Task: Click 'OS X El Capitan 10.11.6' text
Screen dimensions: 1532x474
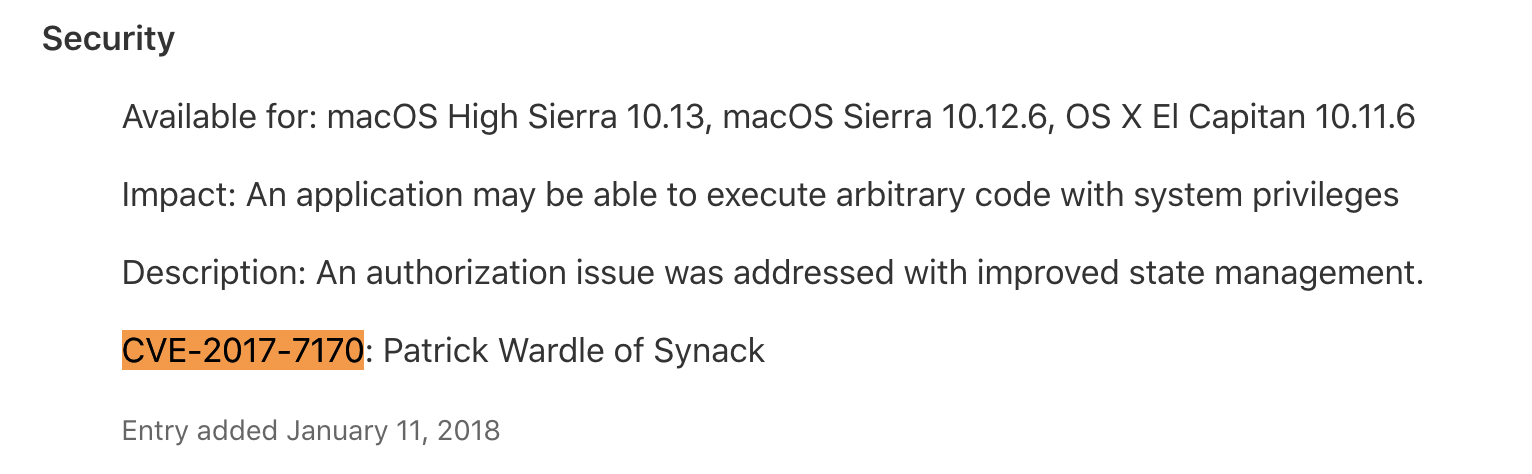Action: click(1240, 117)
